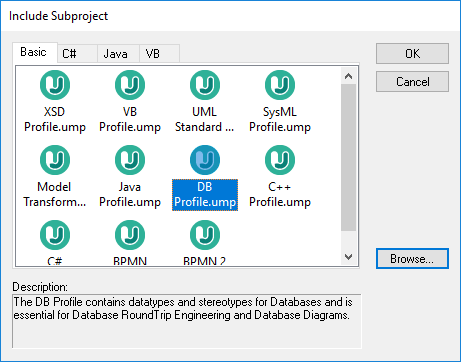Click the selected 'DB Profile.ump' label
This screenshot has height=362, width=461.
click(205, 195)
